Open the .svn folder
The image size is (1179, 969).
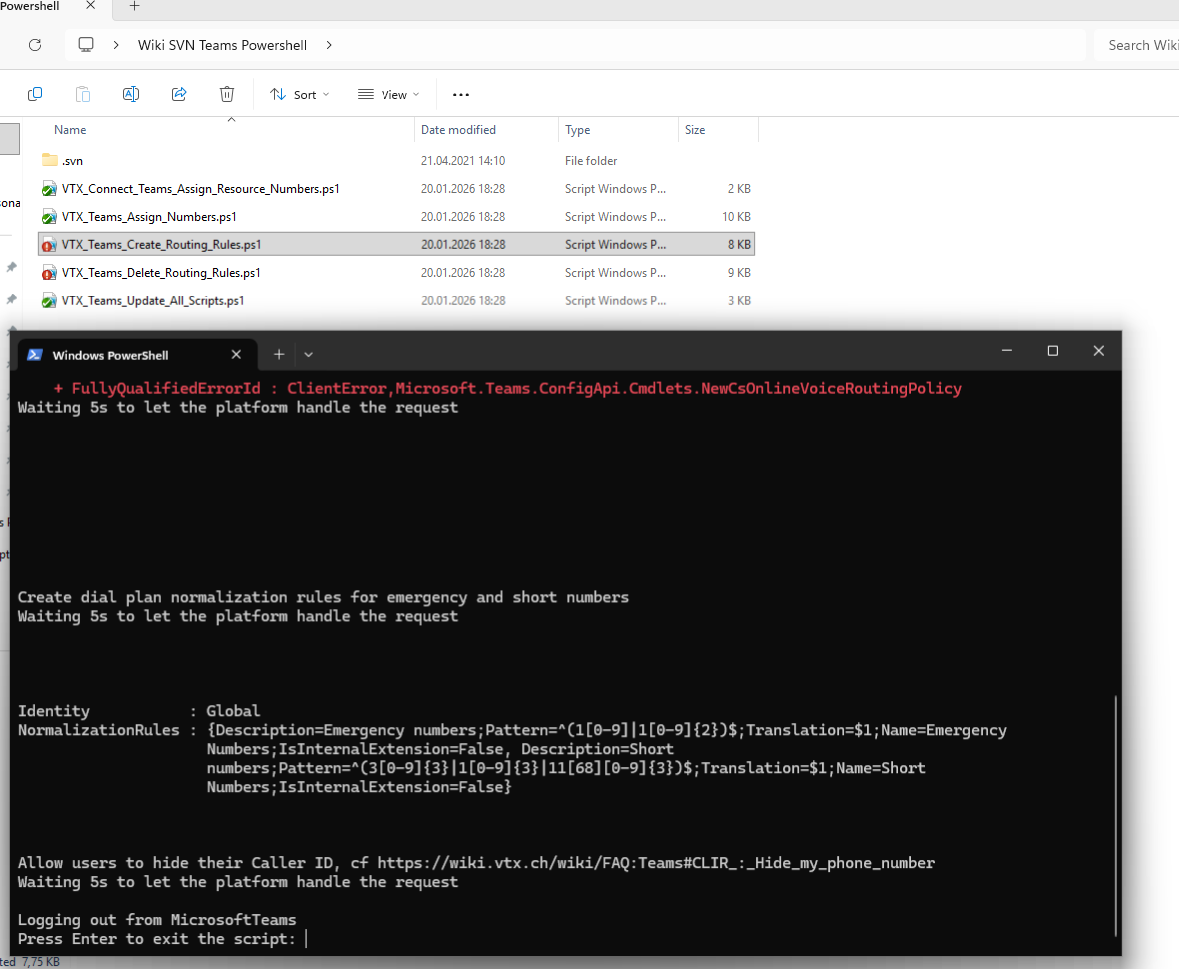point(72,161)
